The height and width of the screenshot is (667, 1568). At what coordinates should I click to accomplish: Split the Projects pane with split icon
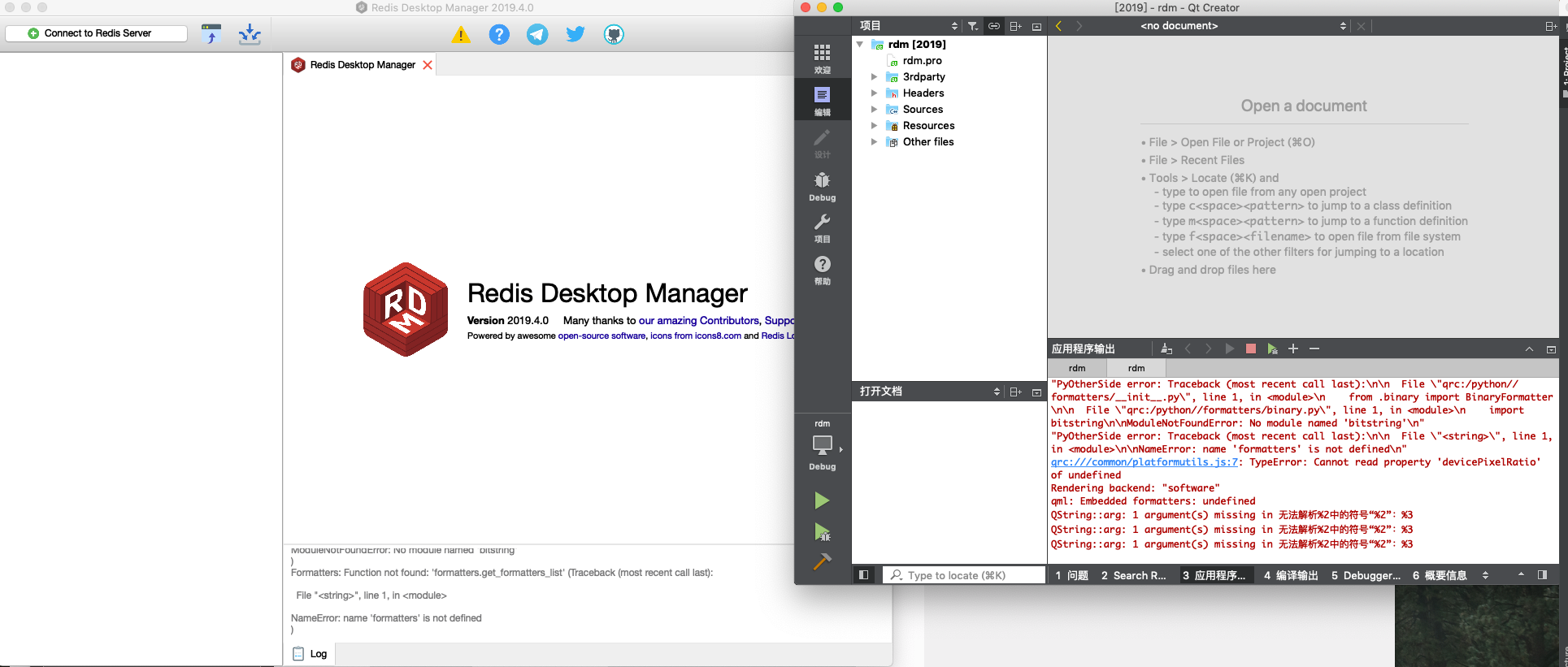(x=1015, y=26)
